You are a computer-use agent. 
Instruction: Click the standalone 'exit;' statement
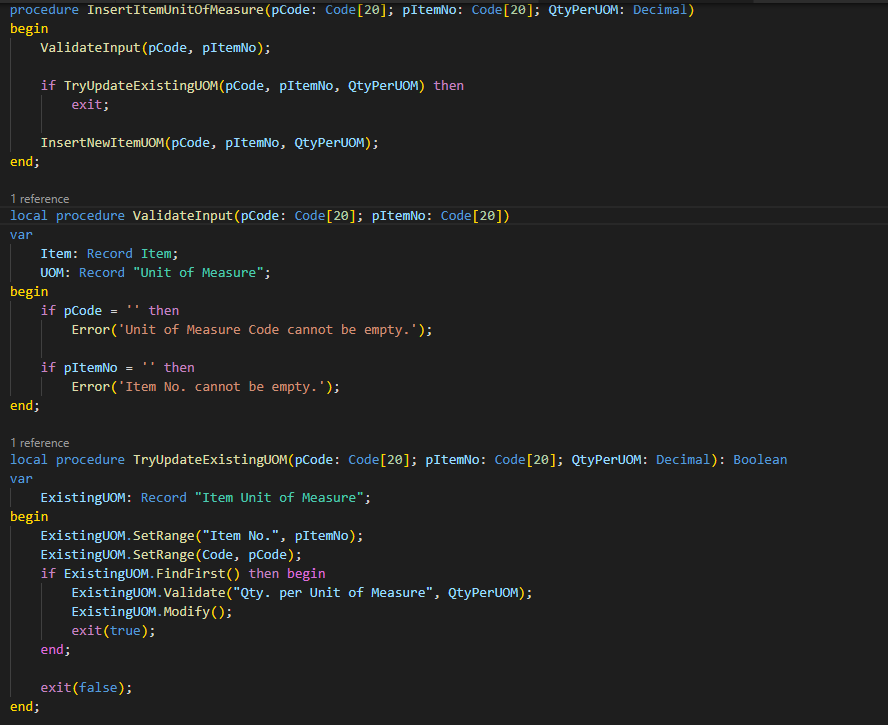click(x=90, y=105)
